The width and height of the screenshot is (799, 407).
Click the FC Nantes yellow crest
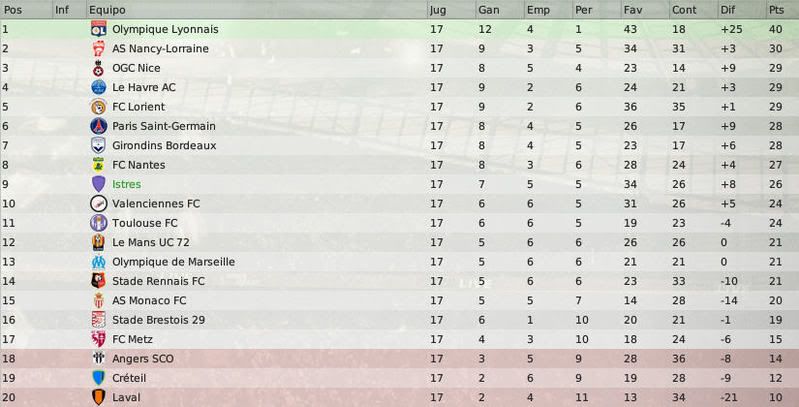coord(98,165)
